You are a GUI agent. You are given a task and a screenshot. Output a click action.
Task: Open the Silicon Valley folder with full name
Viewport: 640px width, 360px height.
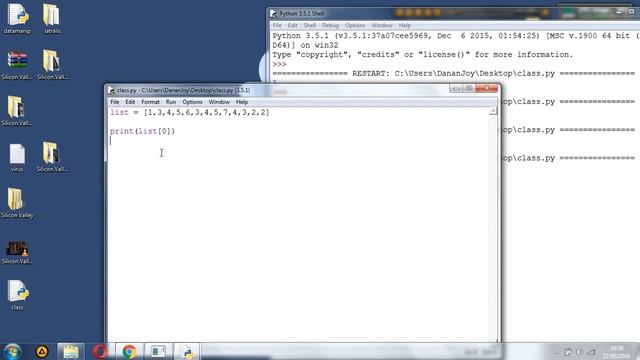tap(17, 203)
